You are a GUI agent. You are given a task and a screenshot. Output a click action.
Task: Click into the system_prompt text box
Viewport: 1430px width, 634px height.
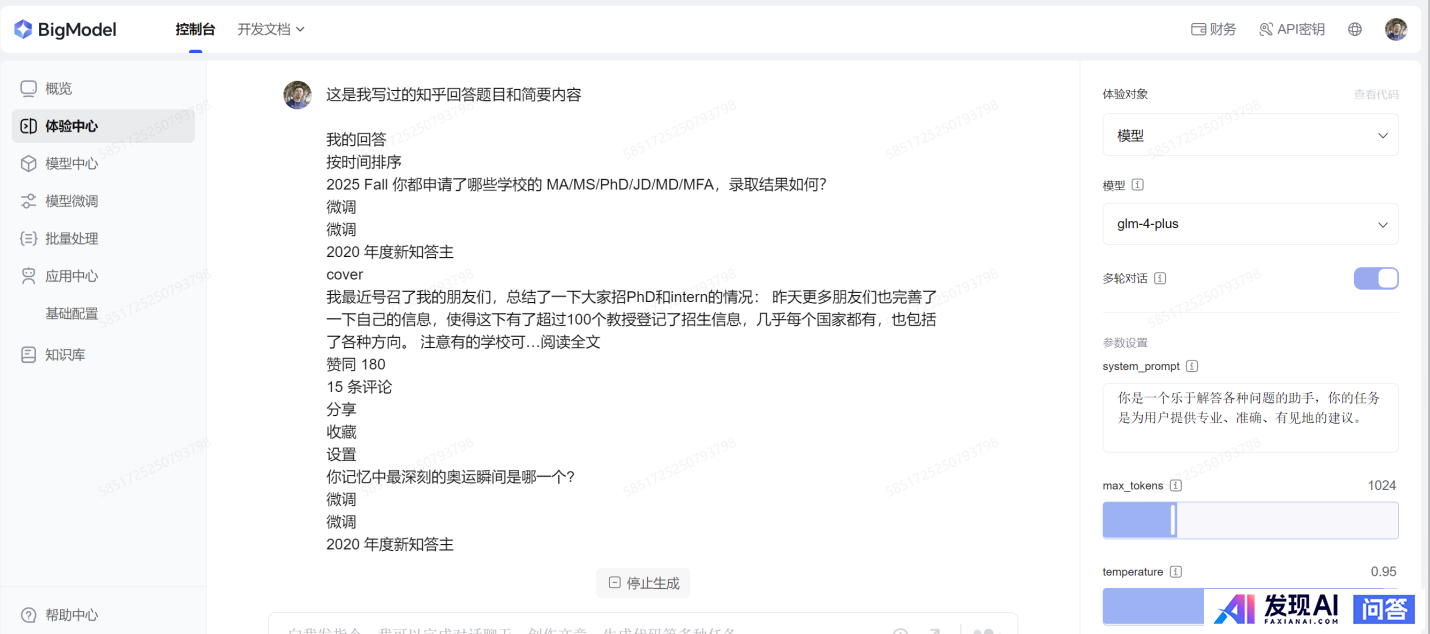tap(1250, 418)
